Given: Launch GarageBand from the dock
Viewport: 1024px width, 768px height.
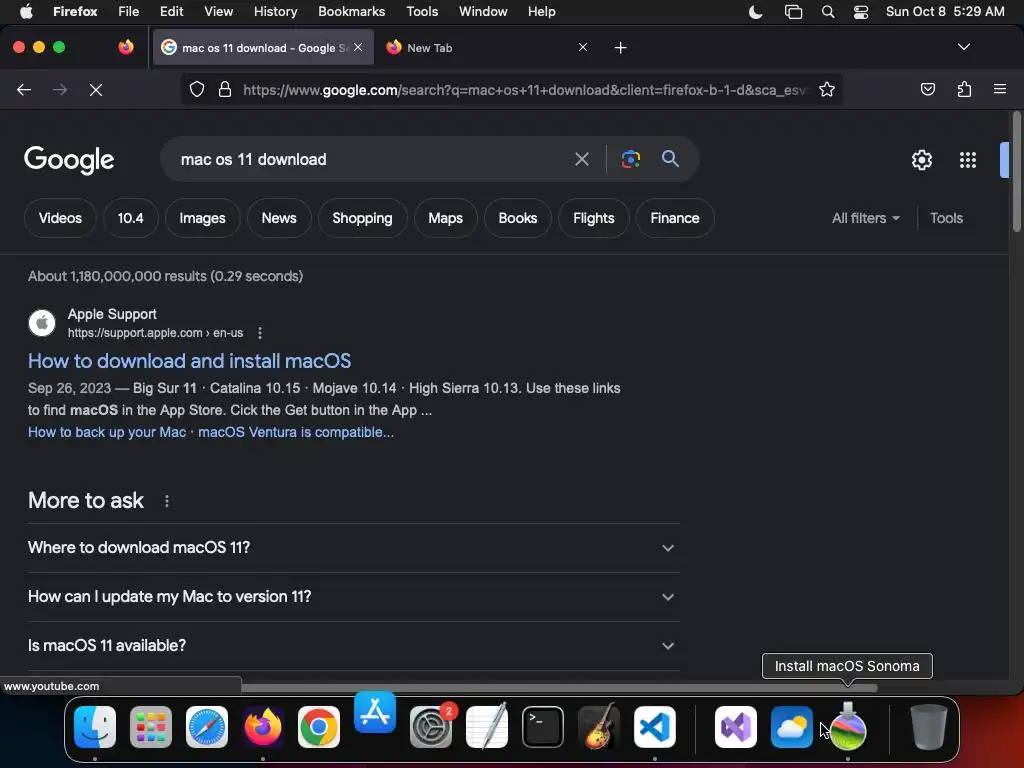Looking at the screenshot, I should [599, 726].
